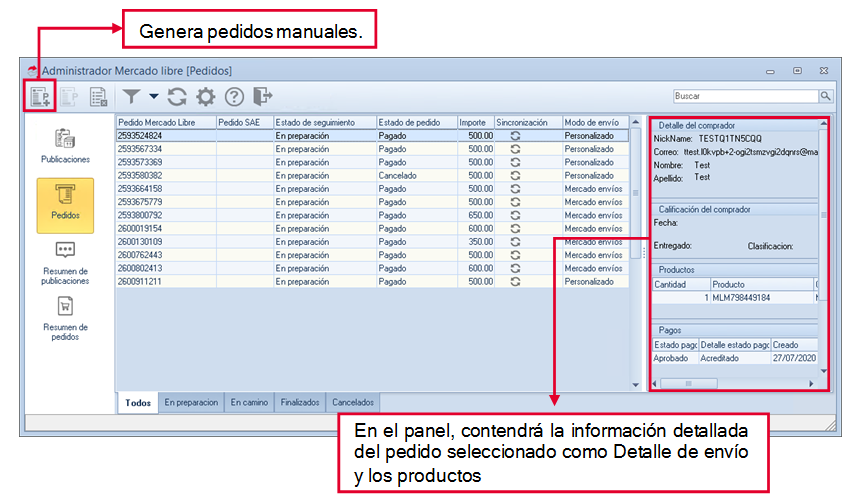This screenshot has height=498, width=859.
Task: Click sync icon for order 2593580382
Action: point(515,175)
